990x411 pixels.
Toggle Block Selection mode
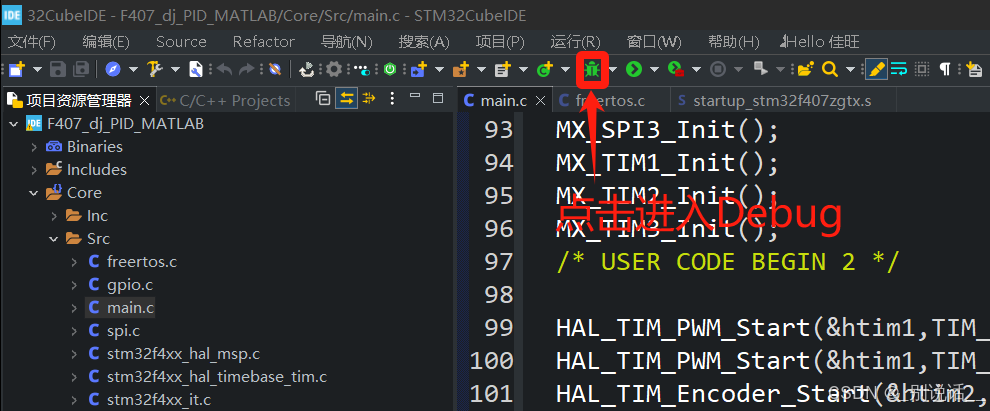[922, 69]
